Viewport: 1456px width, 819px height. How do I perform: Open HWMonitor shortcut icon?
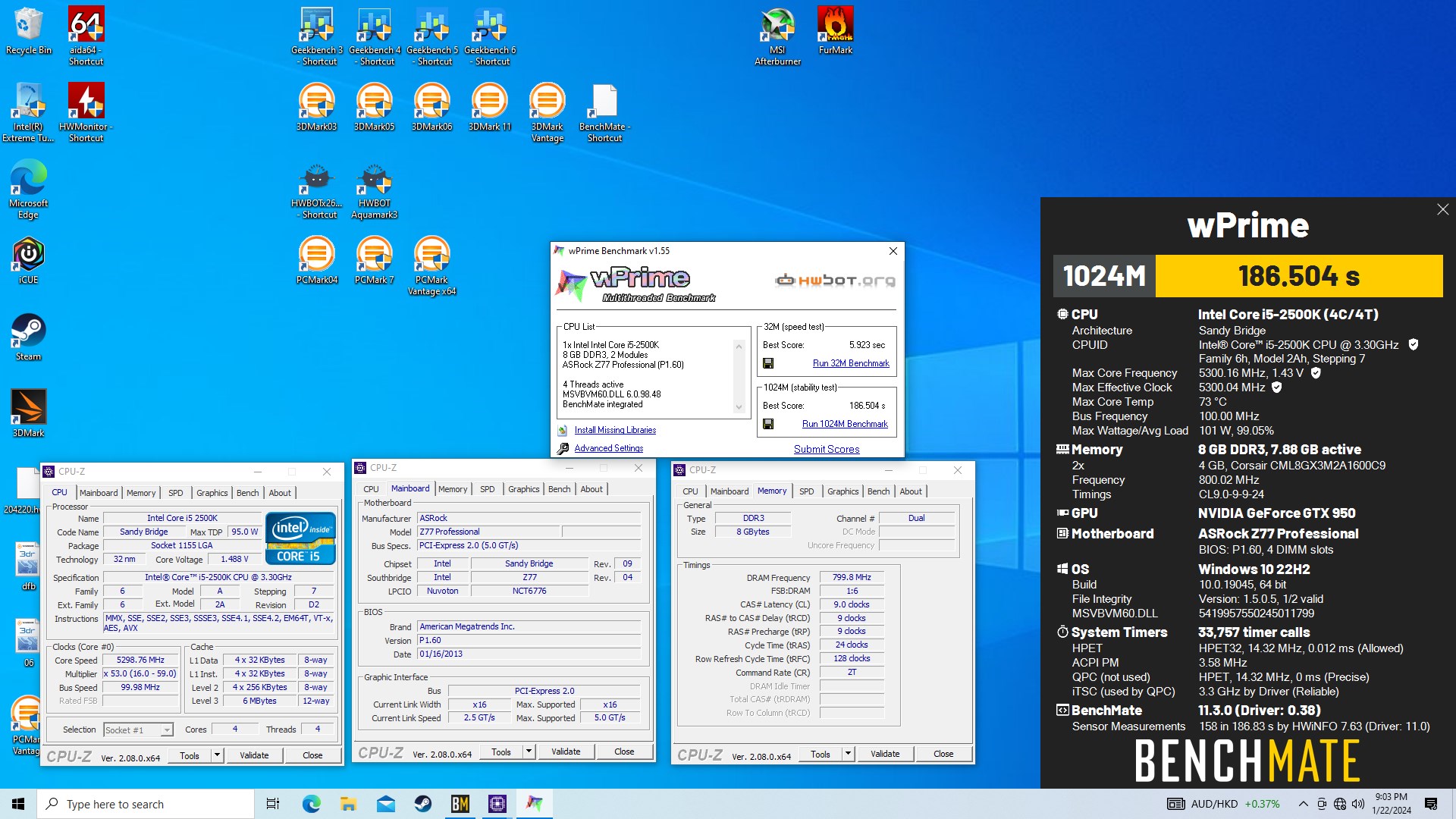pyautogui.click(x=86, y=112)
